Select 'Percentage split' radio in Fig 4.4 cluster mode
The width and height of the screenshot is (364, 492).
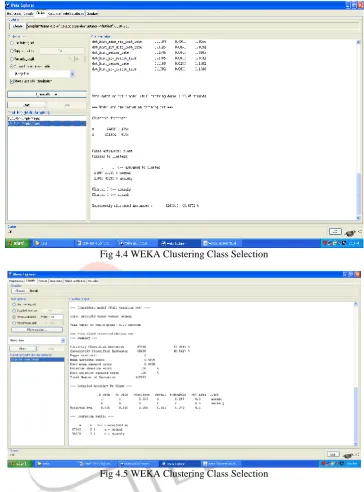click(x=12, y=59)
